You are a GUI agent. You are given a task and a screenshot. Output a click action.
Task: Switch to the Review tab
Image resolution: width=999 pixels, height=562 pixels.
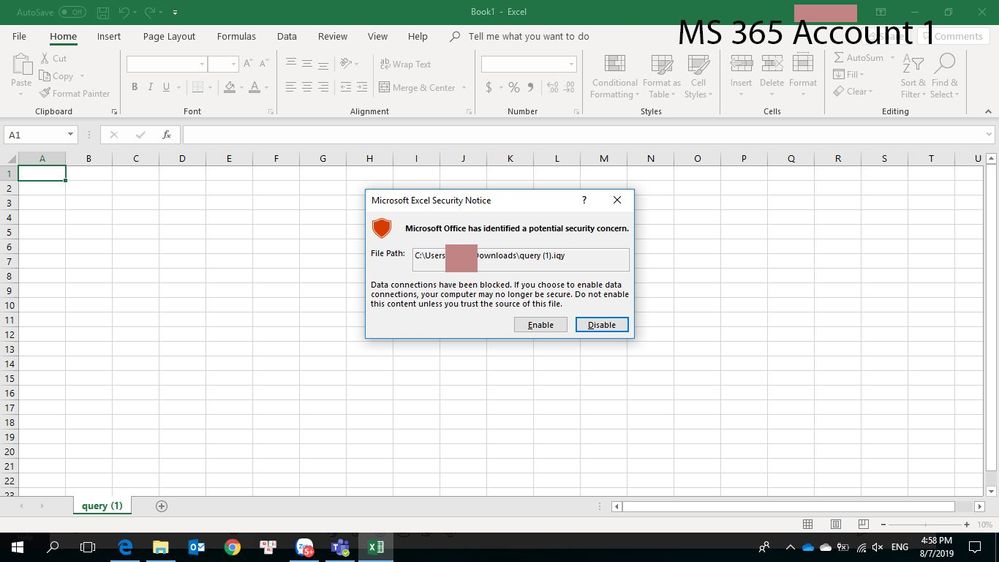point(333,36)
